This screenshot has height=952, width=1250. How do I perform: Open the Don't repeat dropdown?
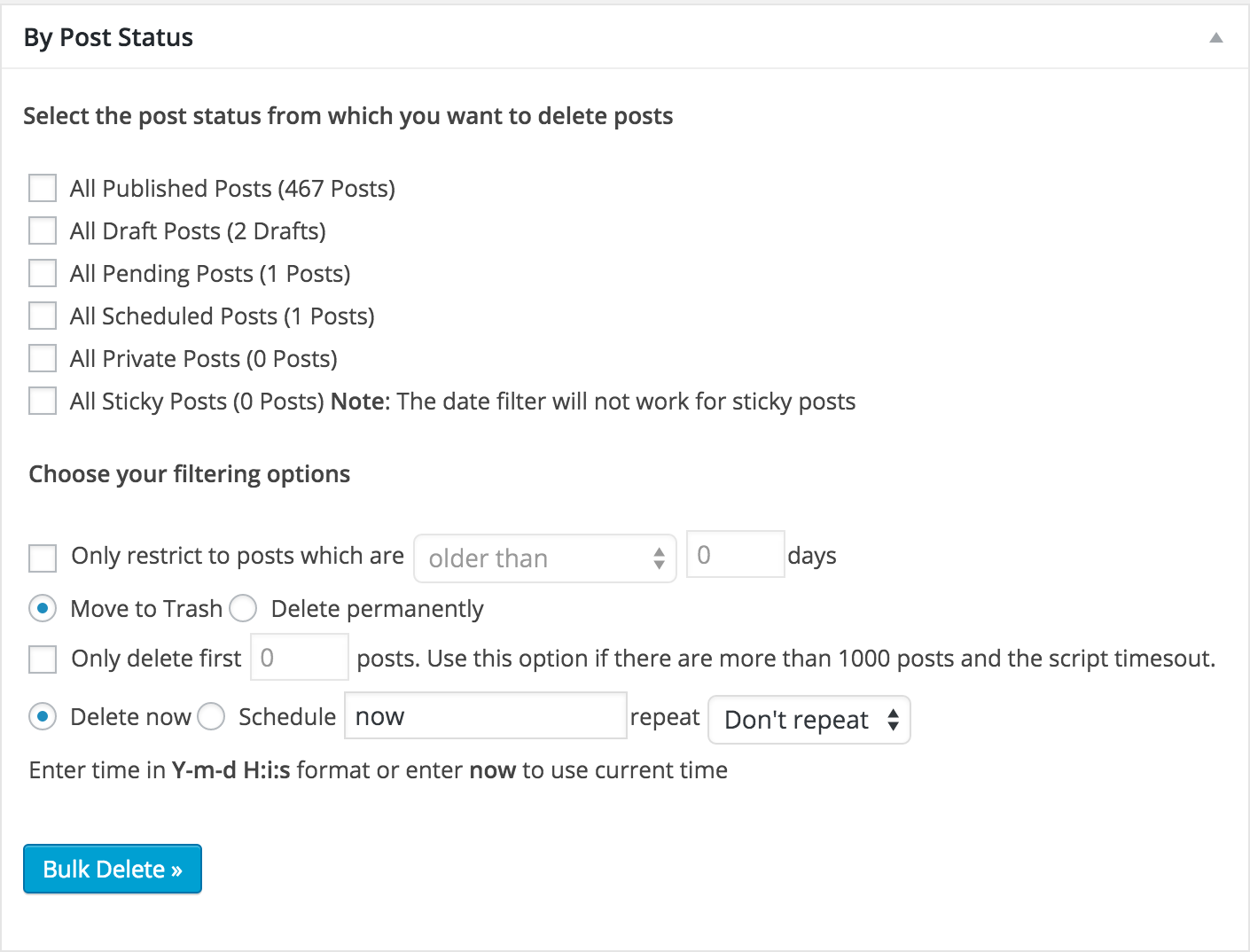pyautogui.click(x=809, y=720)
